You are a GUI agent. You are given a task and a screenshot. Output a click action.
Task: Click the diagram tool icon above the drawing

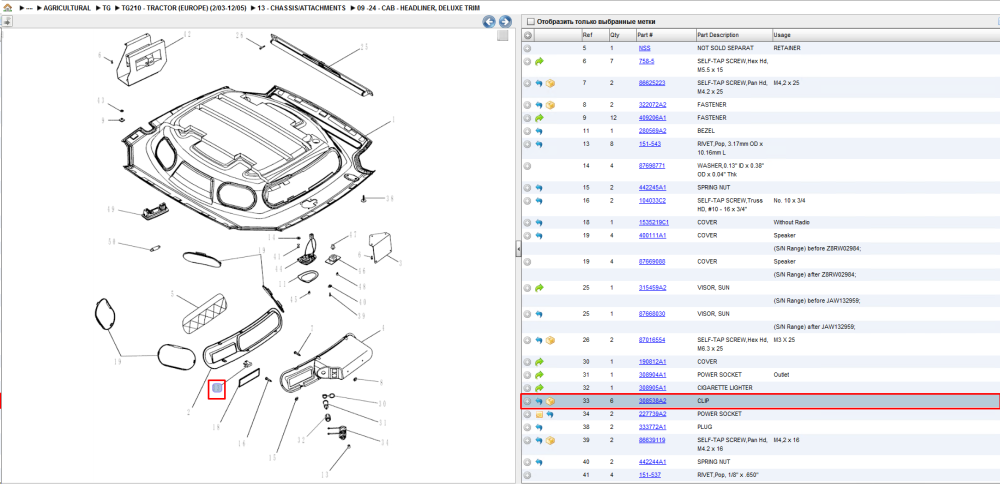pos(6,21)
